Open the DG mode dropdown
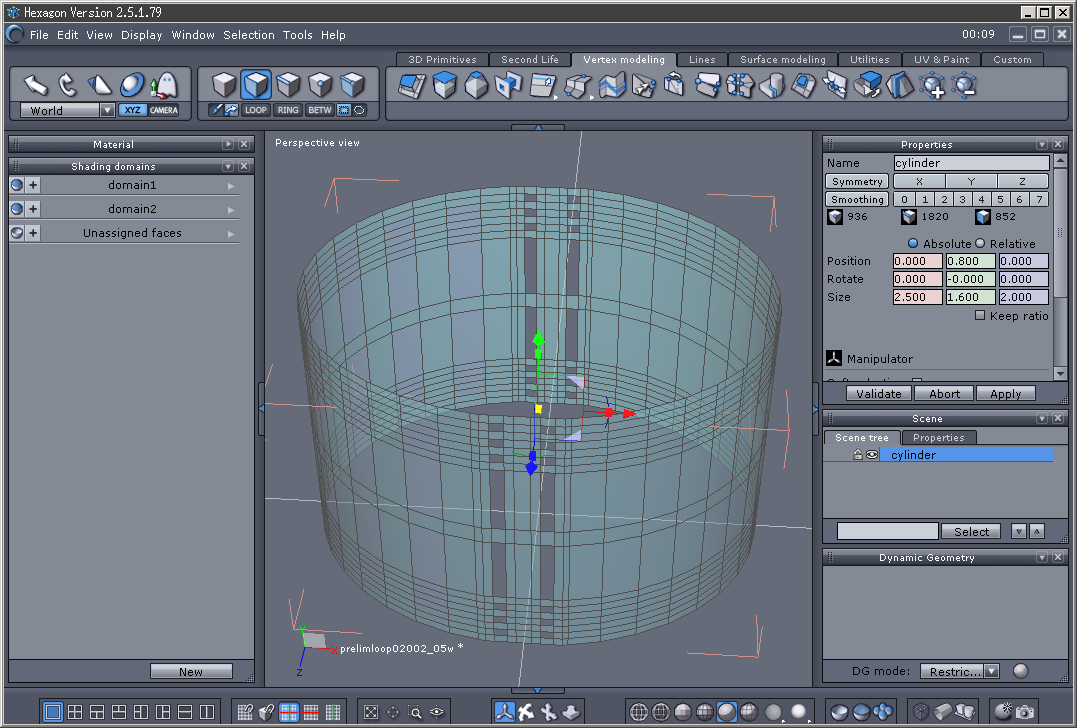The width and height of the screenshot is (1077, 728). click(991, 672)
